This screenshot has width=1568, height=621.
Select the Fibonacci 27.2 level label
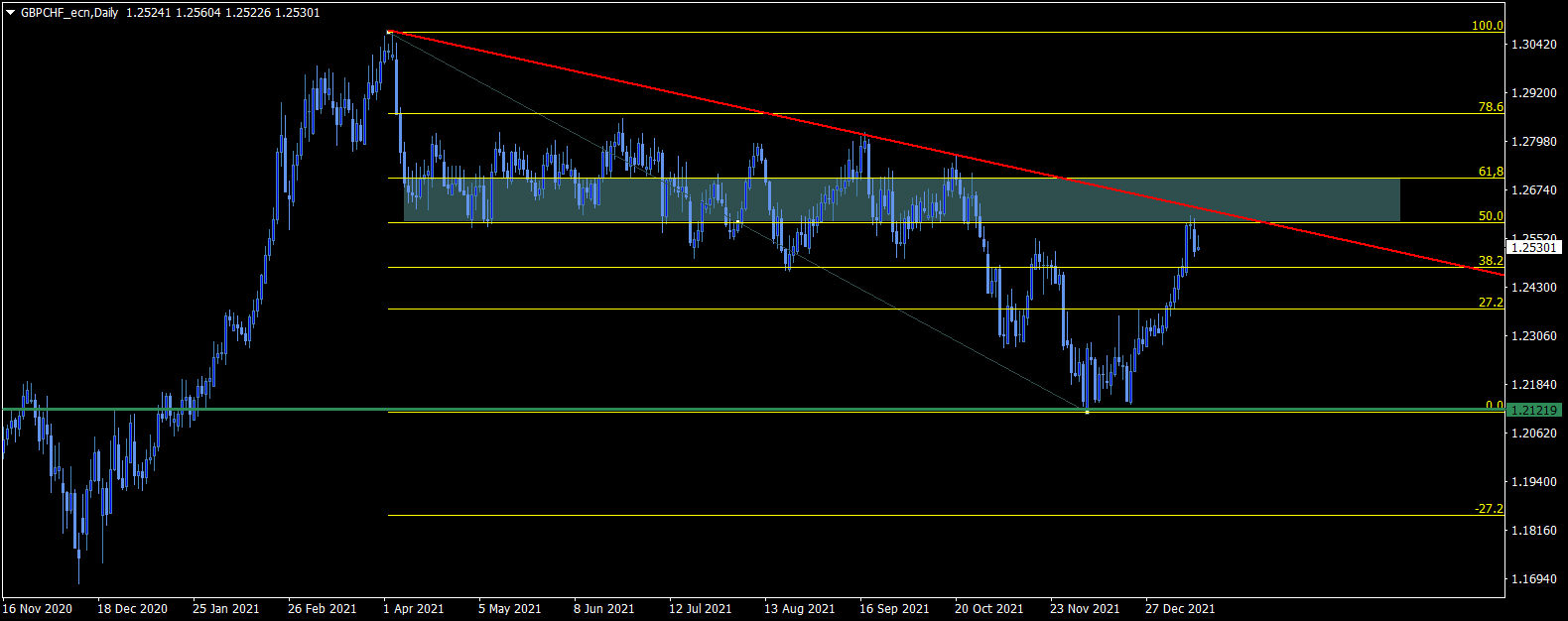(1491, 303)
